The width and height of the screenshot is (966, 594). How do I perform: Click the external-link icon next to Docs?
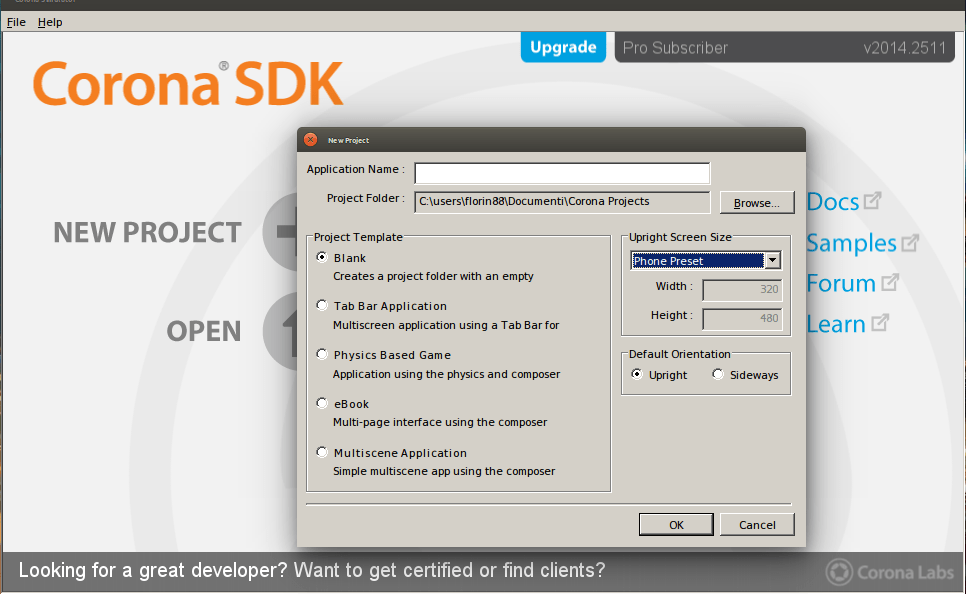tap(872, 200)
